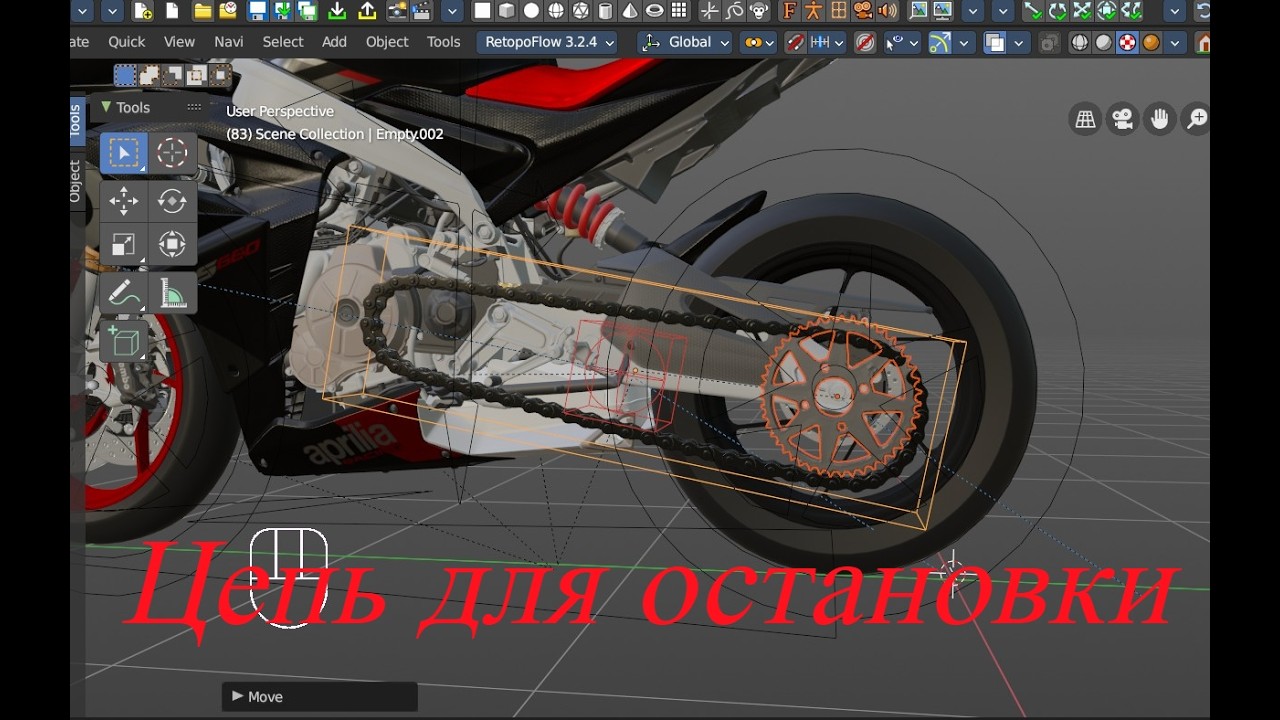Select the Add Cube tool
1280x720 pixels.
click(x=124, y=341)
